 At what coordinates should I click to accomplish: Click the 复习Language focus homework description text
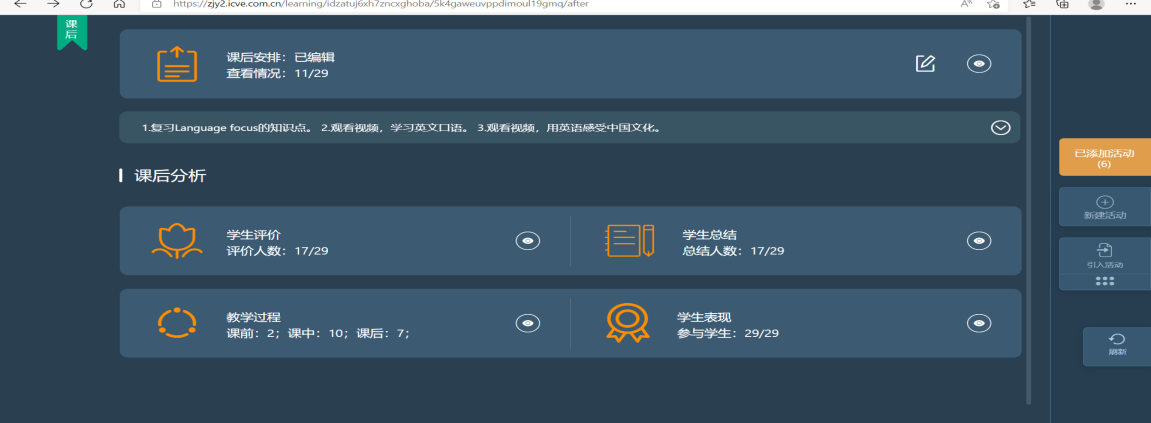pos(402,128)
